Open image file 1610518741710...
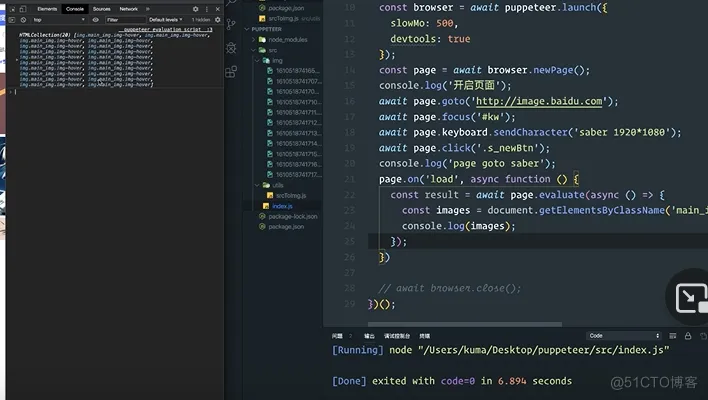The height and width of the screenshot is (400, 708). pyautogui.click(x=298, y=102)
